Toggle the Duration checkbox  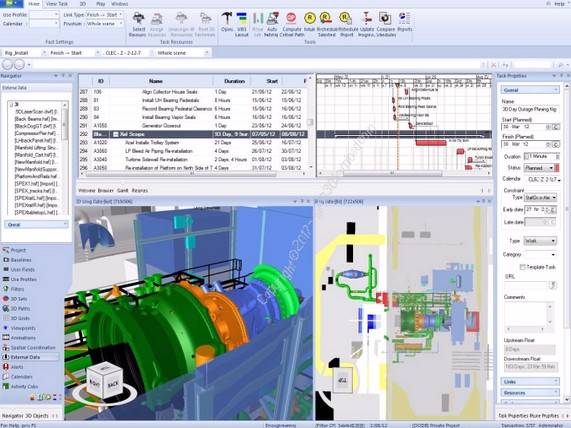click(526, 156)
